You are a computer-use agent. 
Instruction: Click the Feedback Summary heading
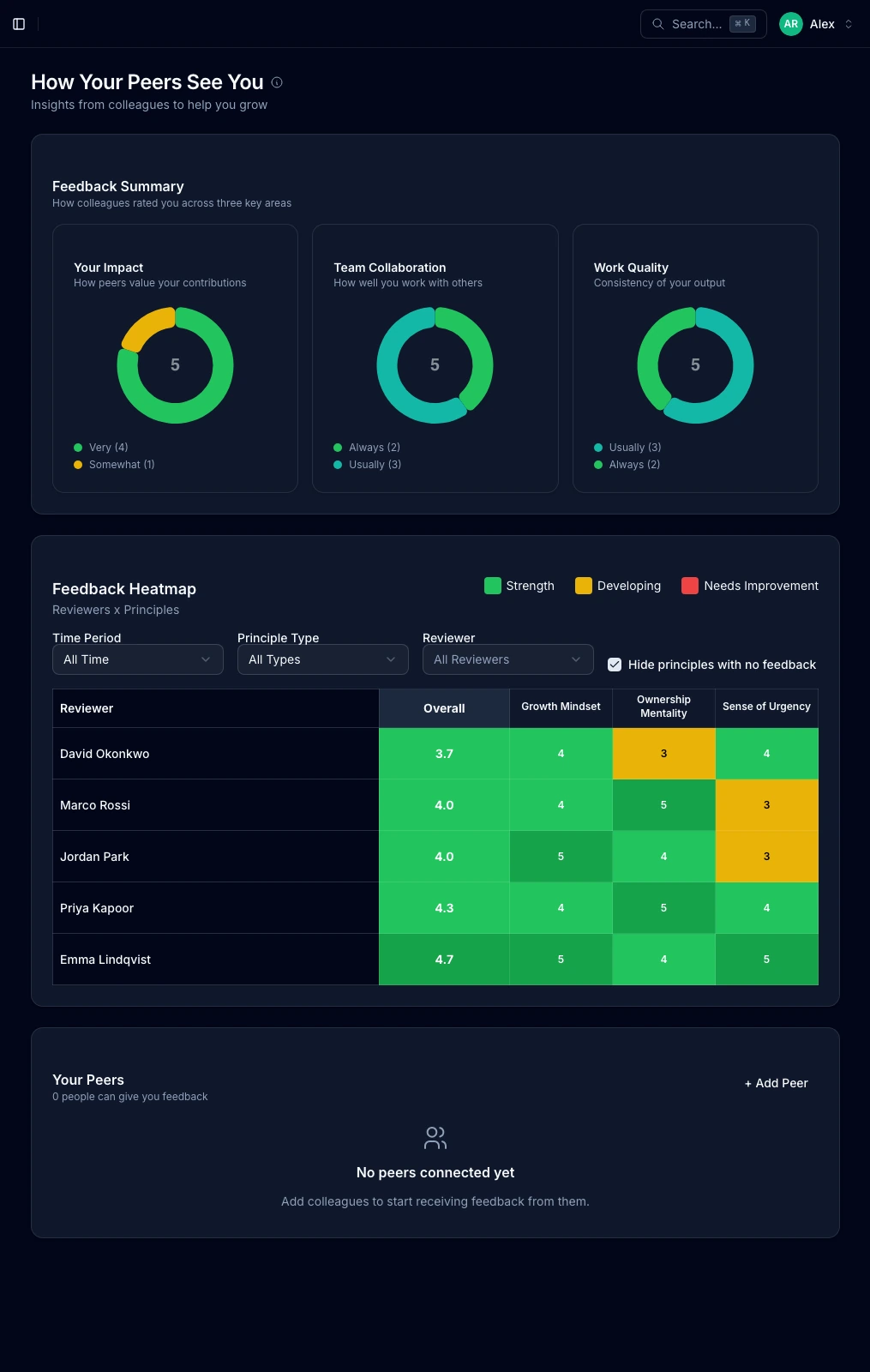point(118,186)
